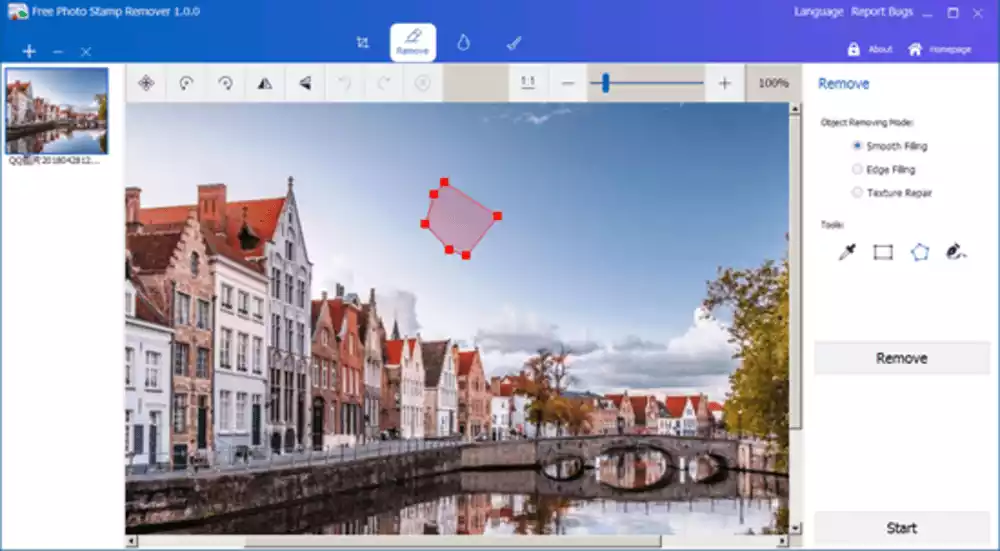This screenshot has height=551, width=1000.
Task: Click the horizontal scrollbar thumb
Action: pyautogui.click(x=453, y=541)
